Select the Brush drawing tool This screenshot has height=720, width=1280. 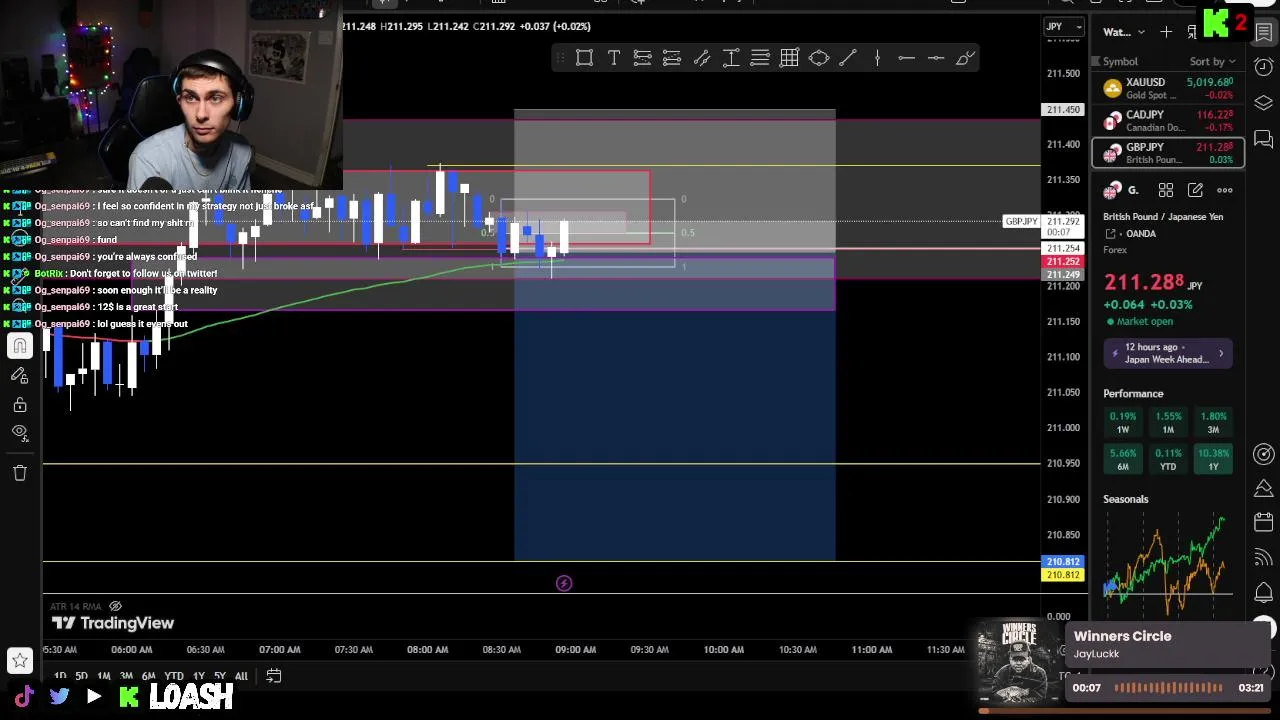(965, 58)
